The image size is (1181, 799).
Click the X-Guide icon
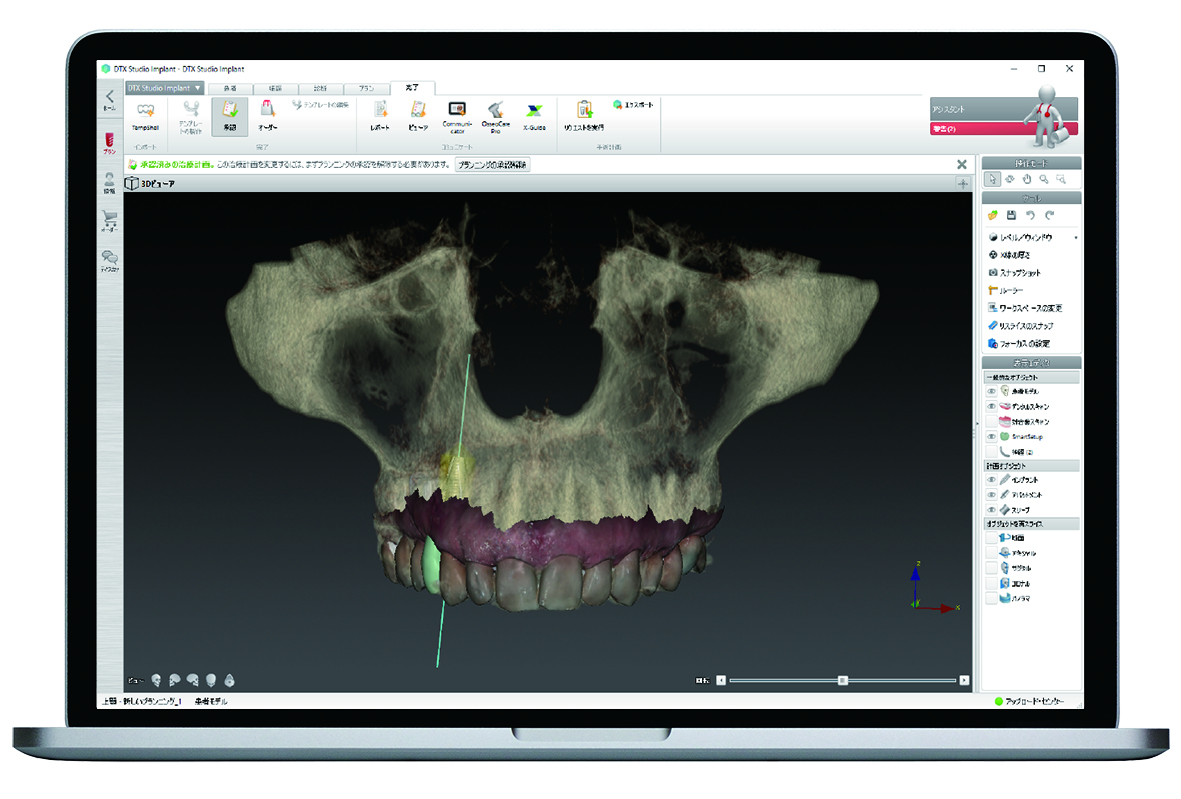pyautogui.click(x=534, y=113)
